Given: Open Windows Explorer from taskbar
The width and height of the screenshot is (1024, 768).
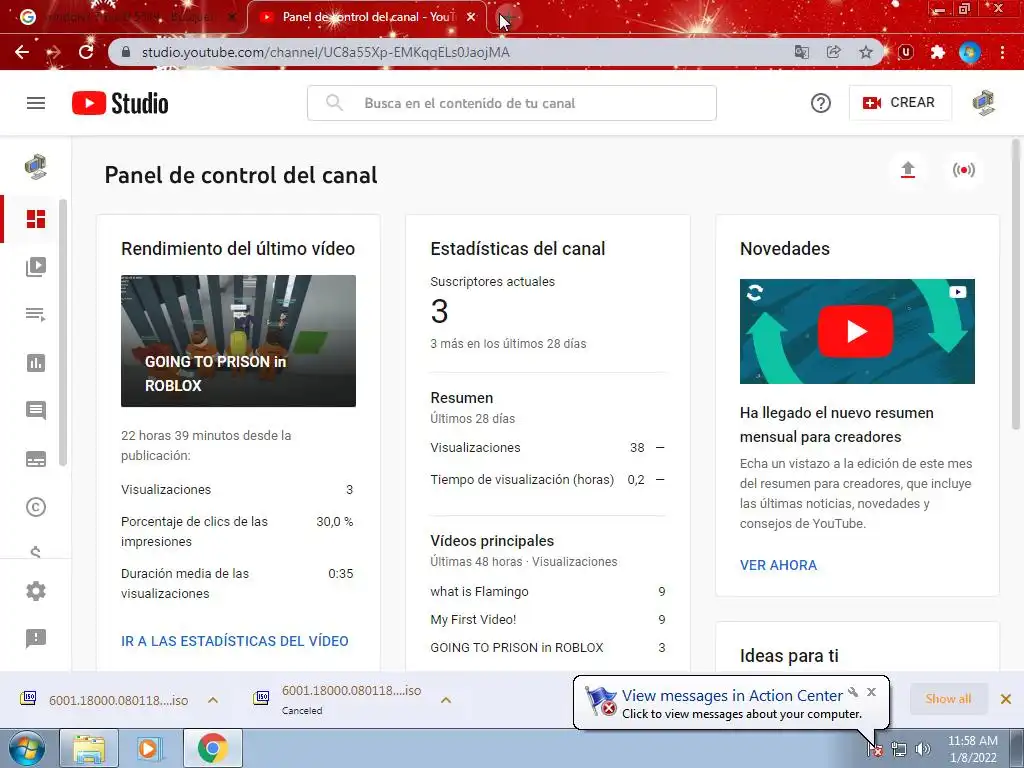Looking at the screenshot, I should pos(89,748).
